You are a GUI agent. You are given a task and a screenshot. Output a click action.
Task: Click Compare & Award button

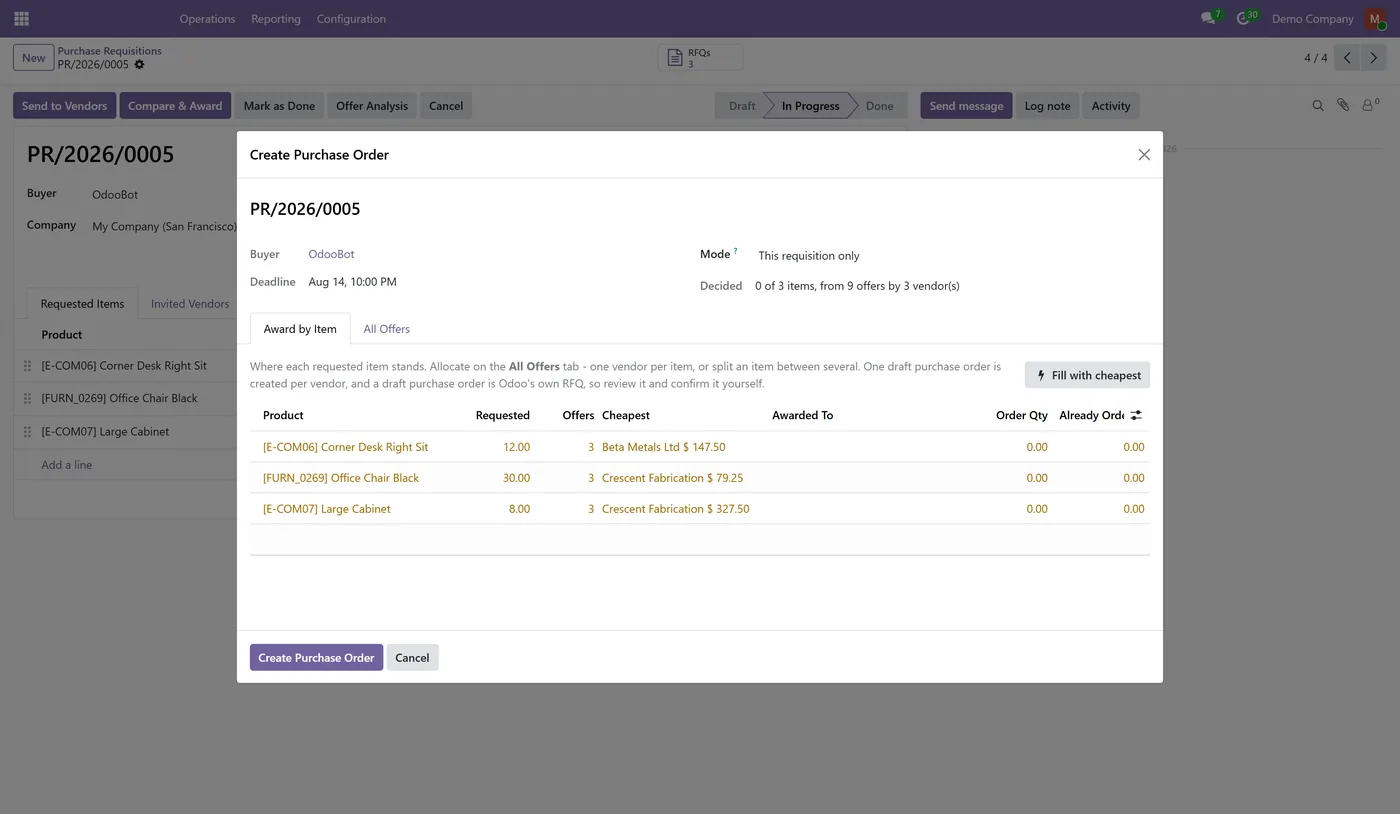point(175,105)
